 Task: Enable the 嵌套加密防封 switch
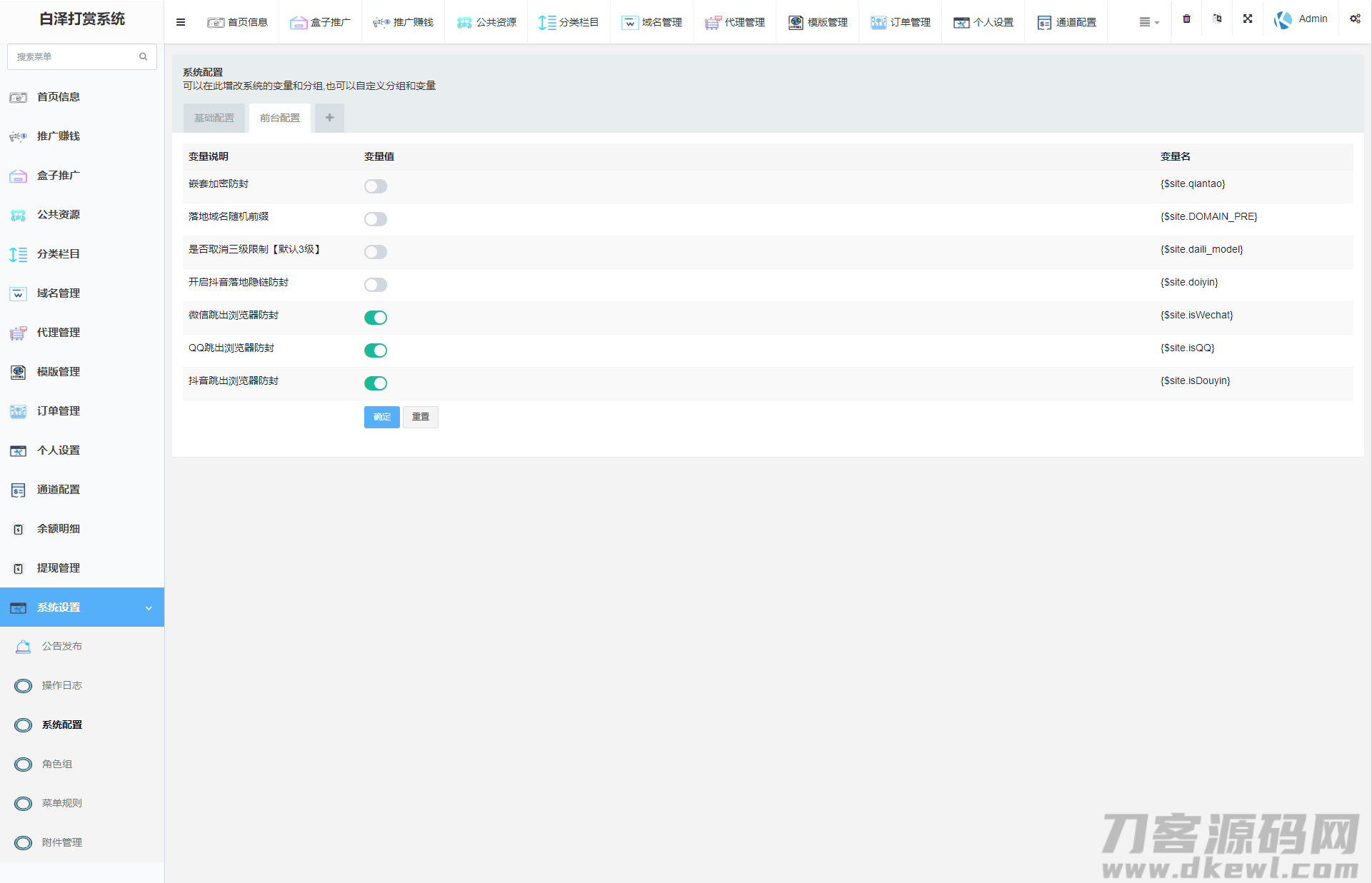[x=376, y=186]
